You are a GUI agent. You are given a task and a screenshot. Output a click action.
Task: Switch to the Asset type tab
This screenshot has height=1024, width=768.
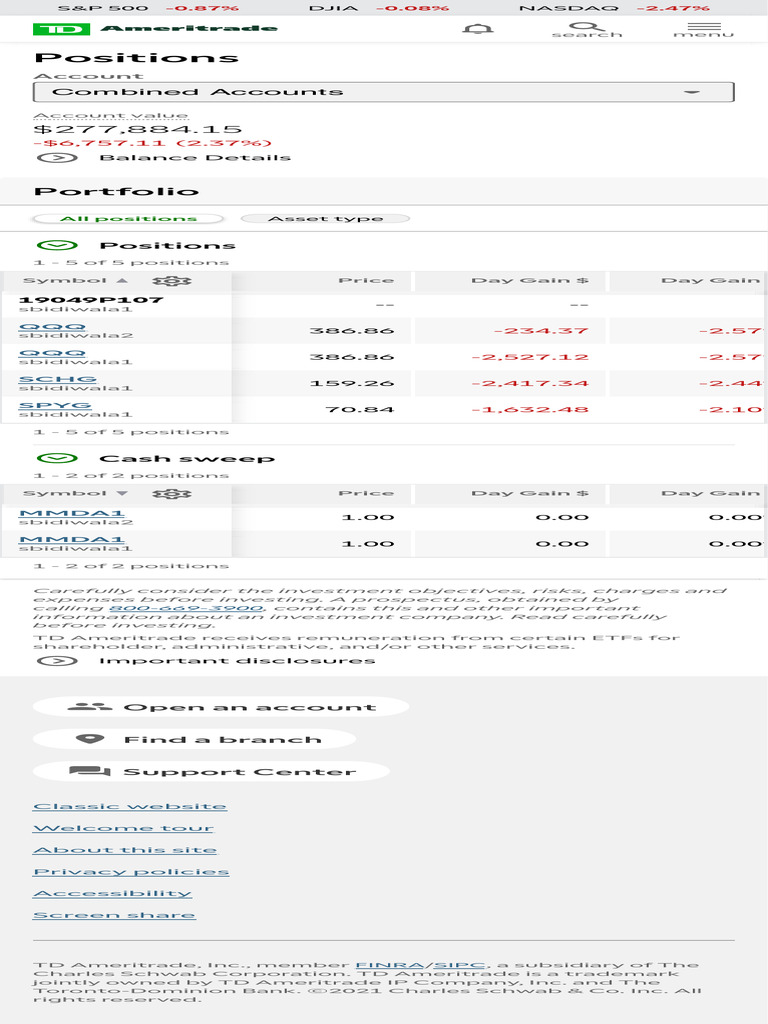click(325, 219)
